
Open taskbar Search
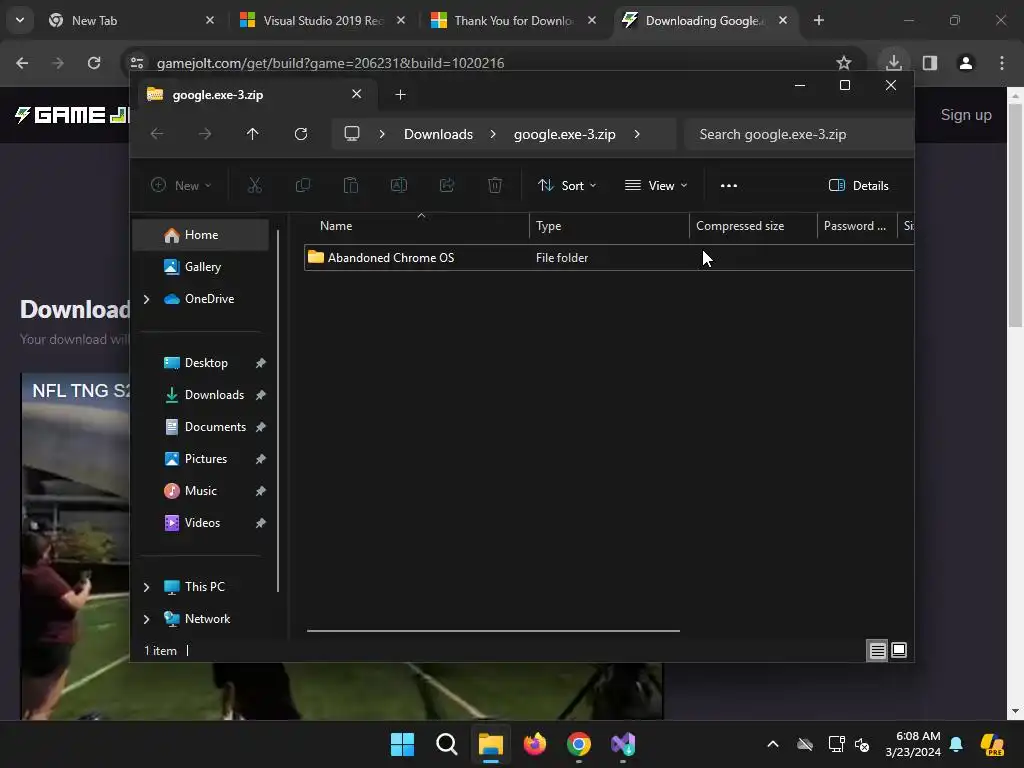point(447,744)
